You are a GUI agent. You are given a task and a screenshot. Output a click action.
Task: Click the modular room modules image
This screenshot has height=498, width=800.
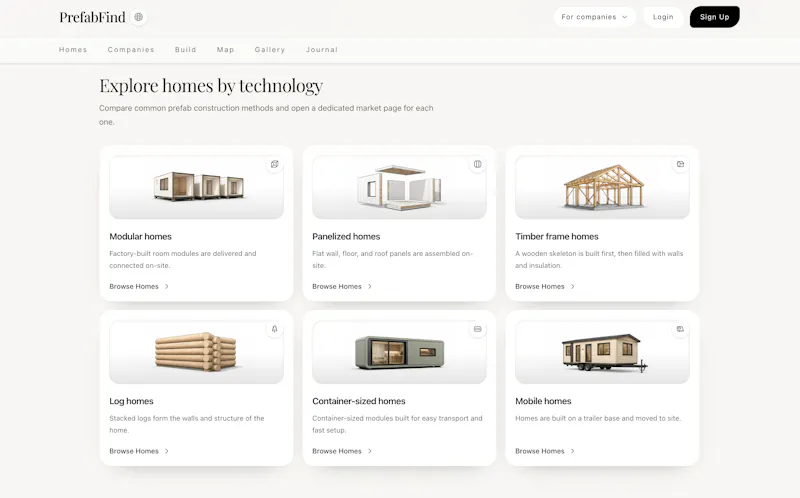tap(198, 186)
